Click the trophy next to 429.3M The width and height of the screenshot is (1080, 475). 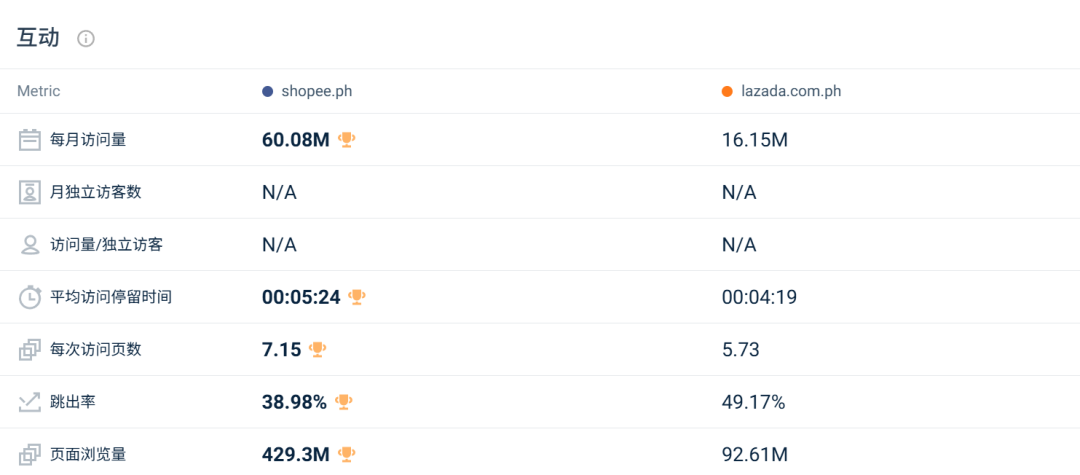(x=347, y=455)
